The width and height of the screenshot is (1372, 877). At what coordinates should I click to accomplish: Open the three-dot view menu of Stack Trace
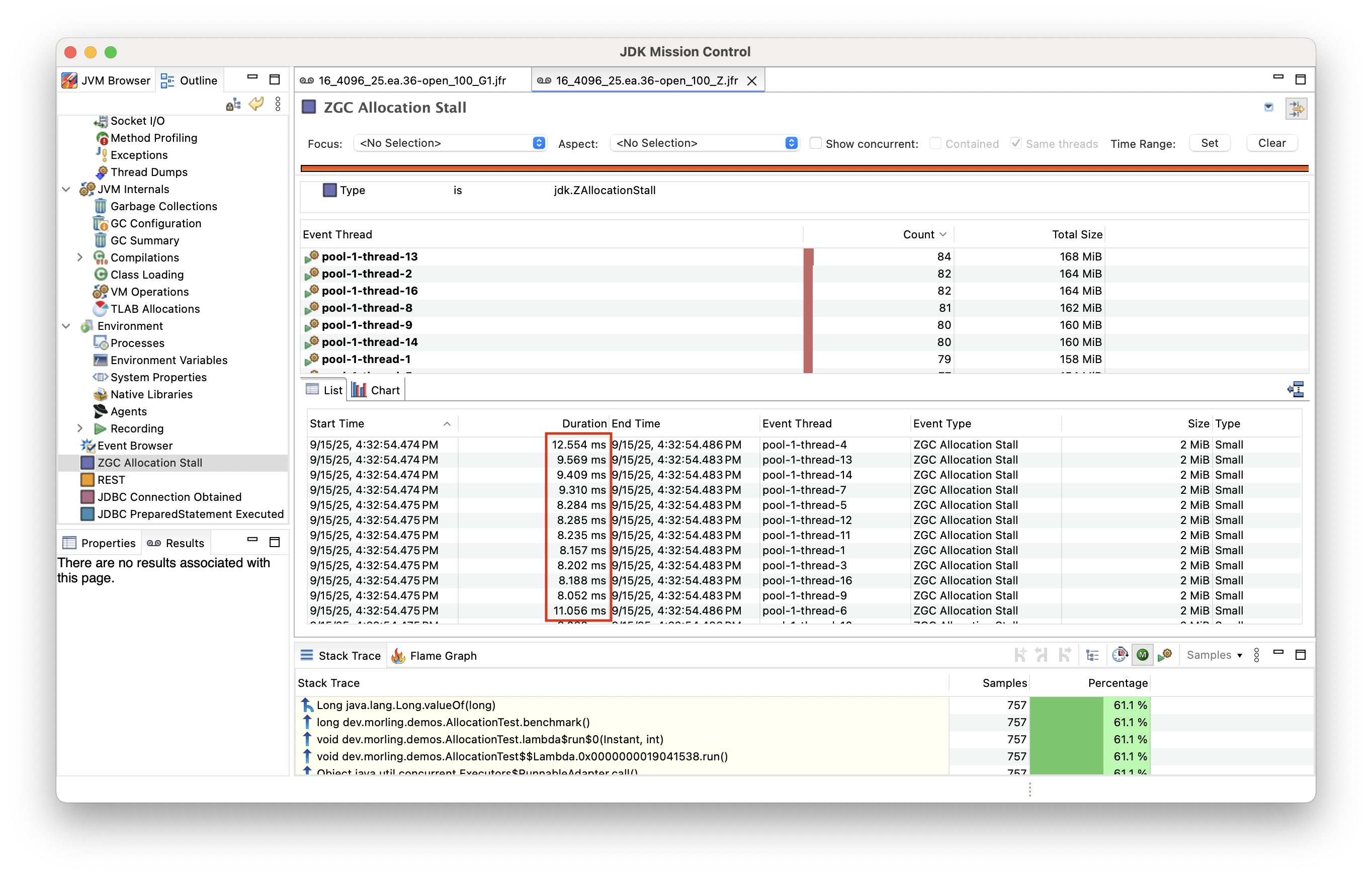(x=1256, y=655)
